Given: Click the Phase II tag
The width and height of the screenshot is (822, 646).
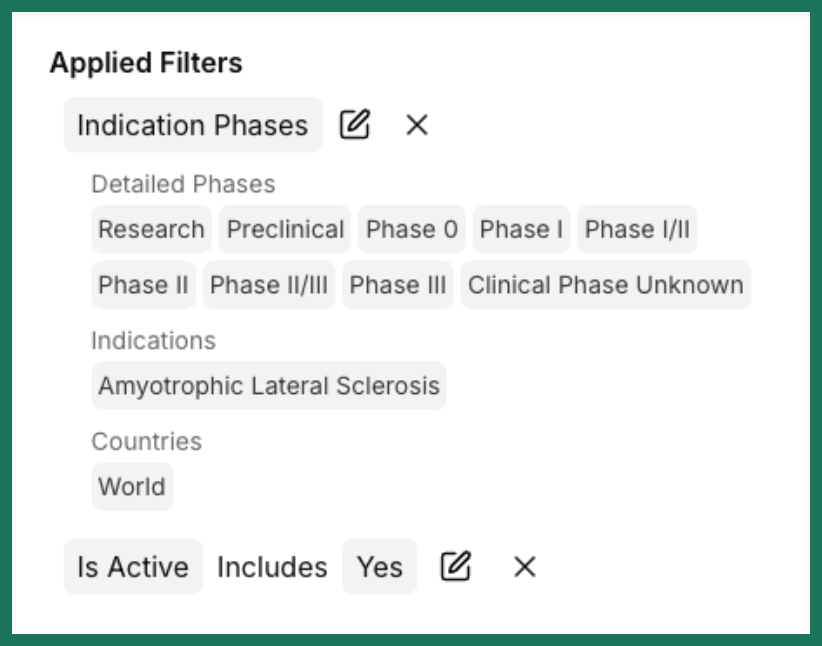Looking at the screenshot, I should [x=144, y=285].
